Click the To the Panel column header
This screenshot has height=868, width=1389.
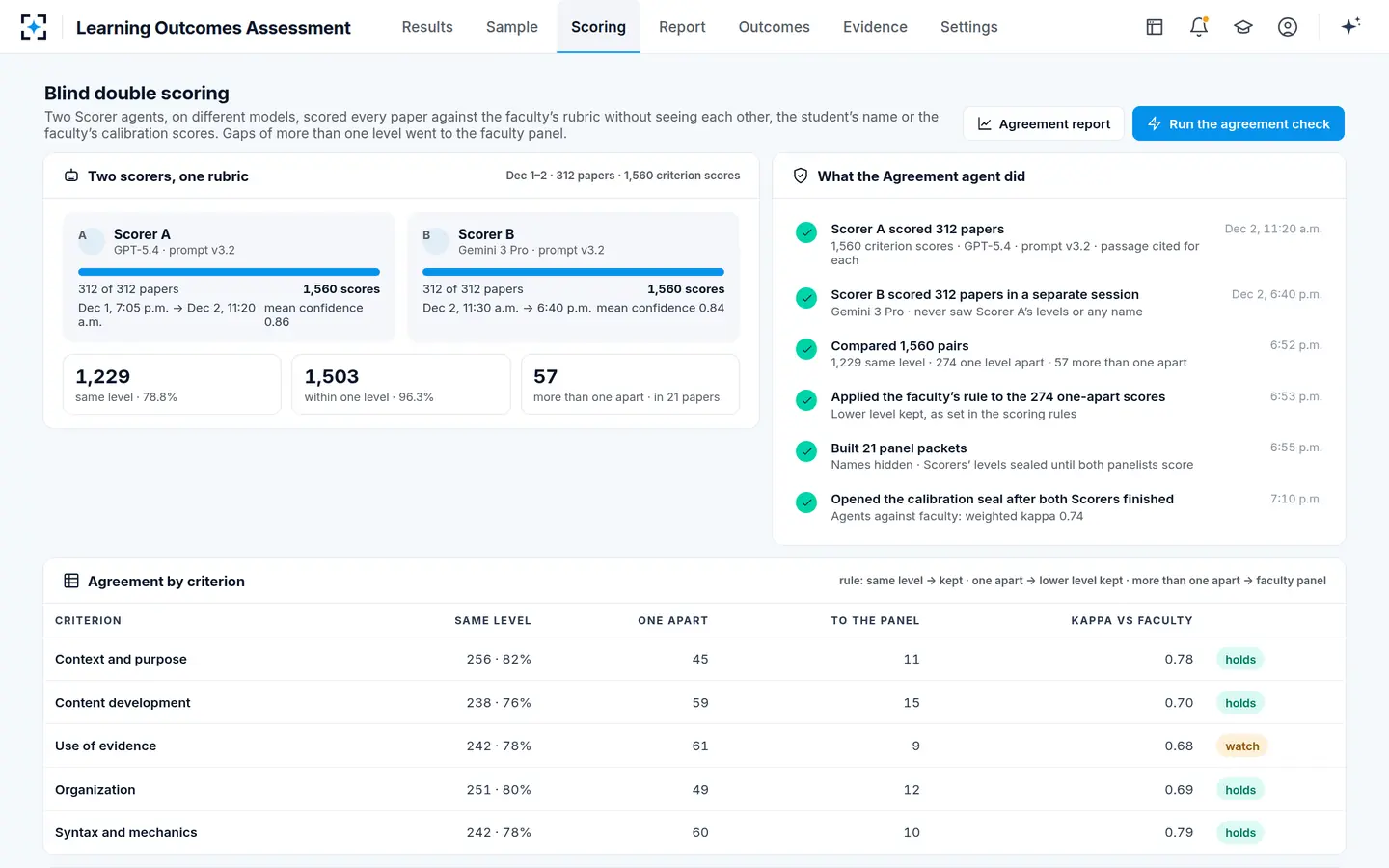point(875,620)
